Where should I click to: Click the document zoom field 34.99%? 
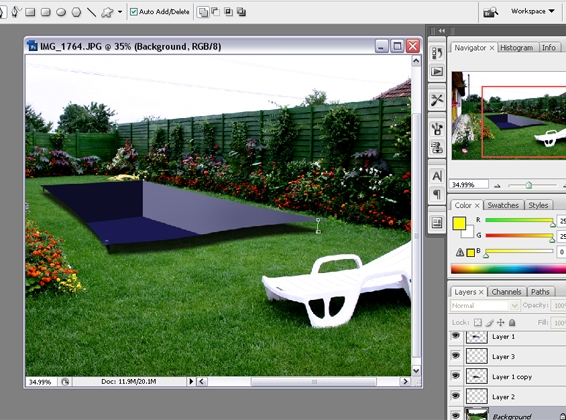point(40,382)
